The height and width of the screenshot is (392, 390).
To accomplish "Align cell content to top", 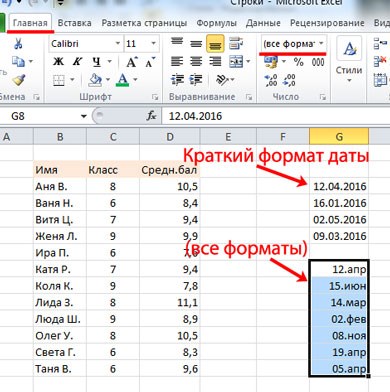I will [x=177, y=43].
